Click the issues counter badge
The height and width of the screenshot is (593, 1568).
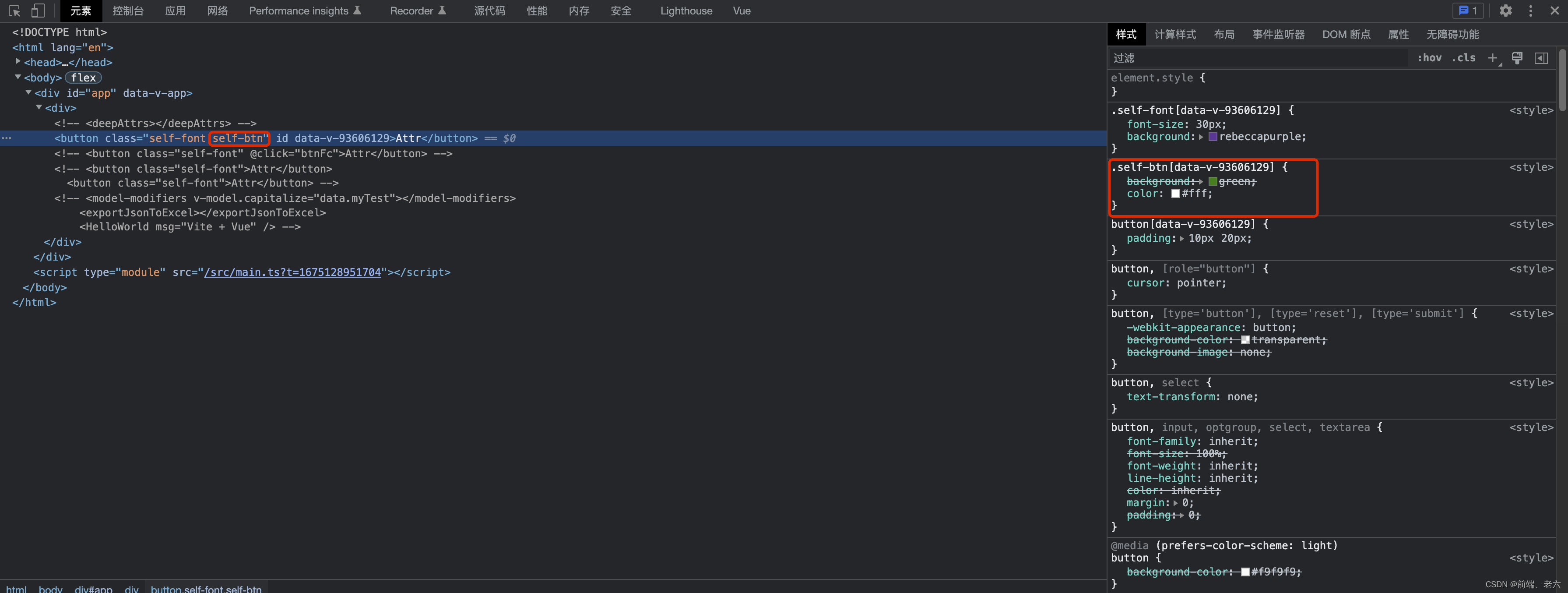(x=1468, y=11)
